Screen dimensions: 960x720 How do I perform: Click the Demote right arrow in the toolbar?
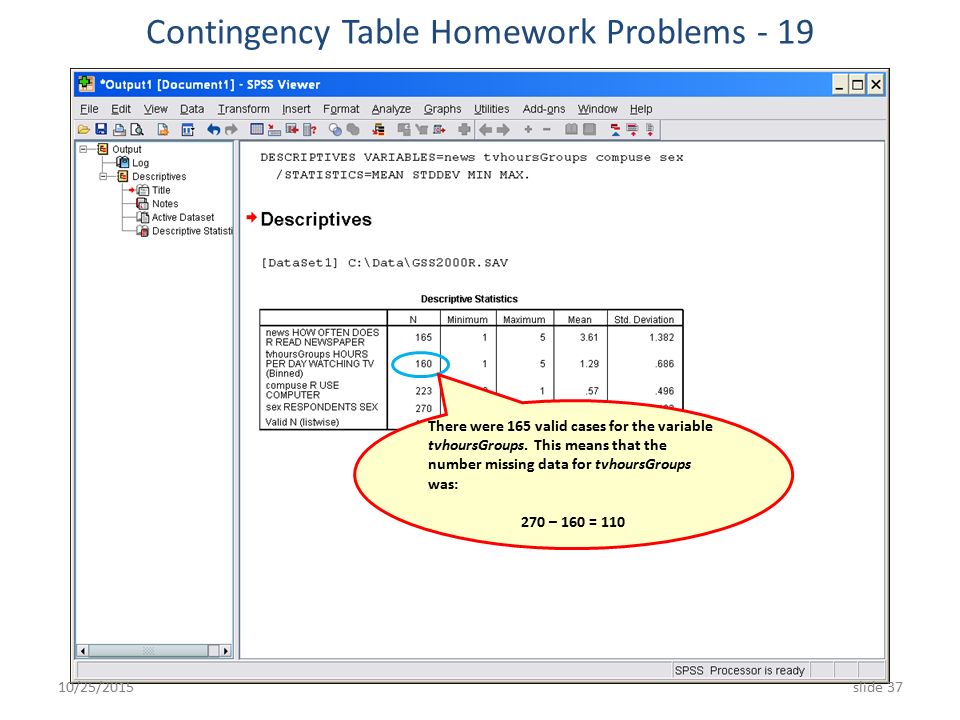[503, 129]
